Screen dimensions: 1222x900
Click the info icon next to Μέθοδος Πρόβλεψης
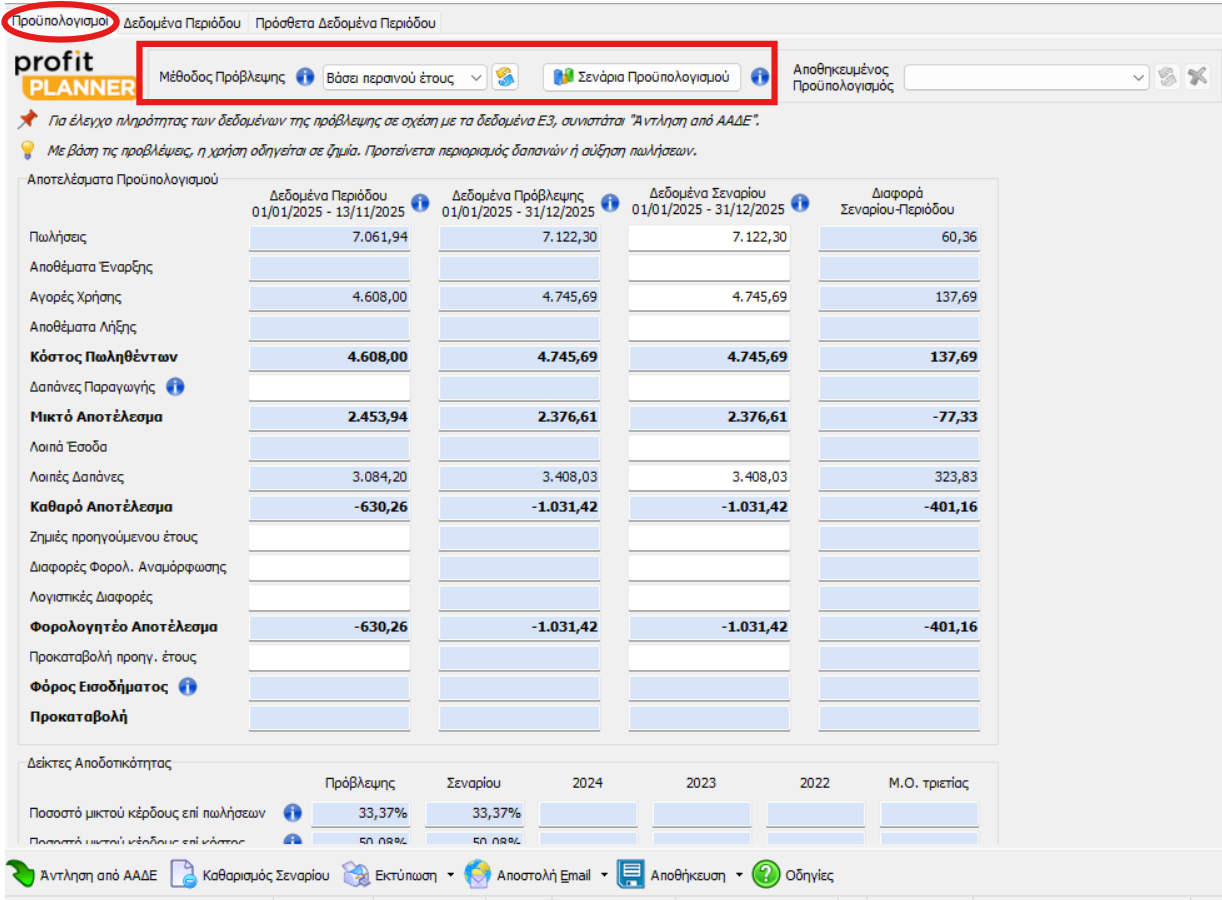point(305,77)
